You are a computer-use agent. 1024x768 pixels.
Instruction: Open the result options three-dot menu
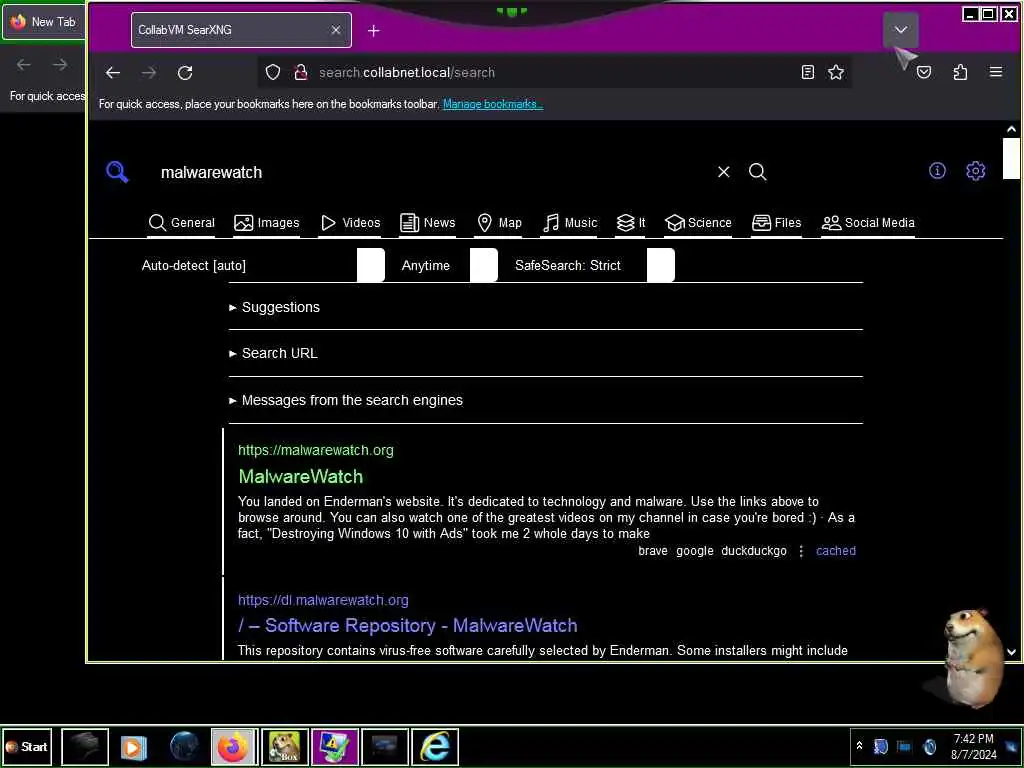coord(801,551)
